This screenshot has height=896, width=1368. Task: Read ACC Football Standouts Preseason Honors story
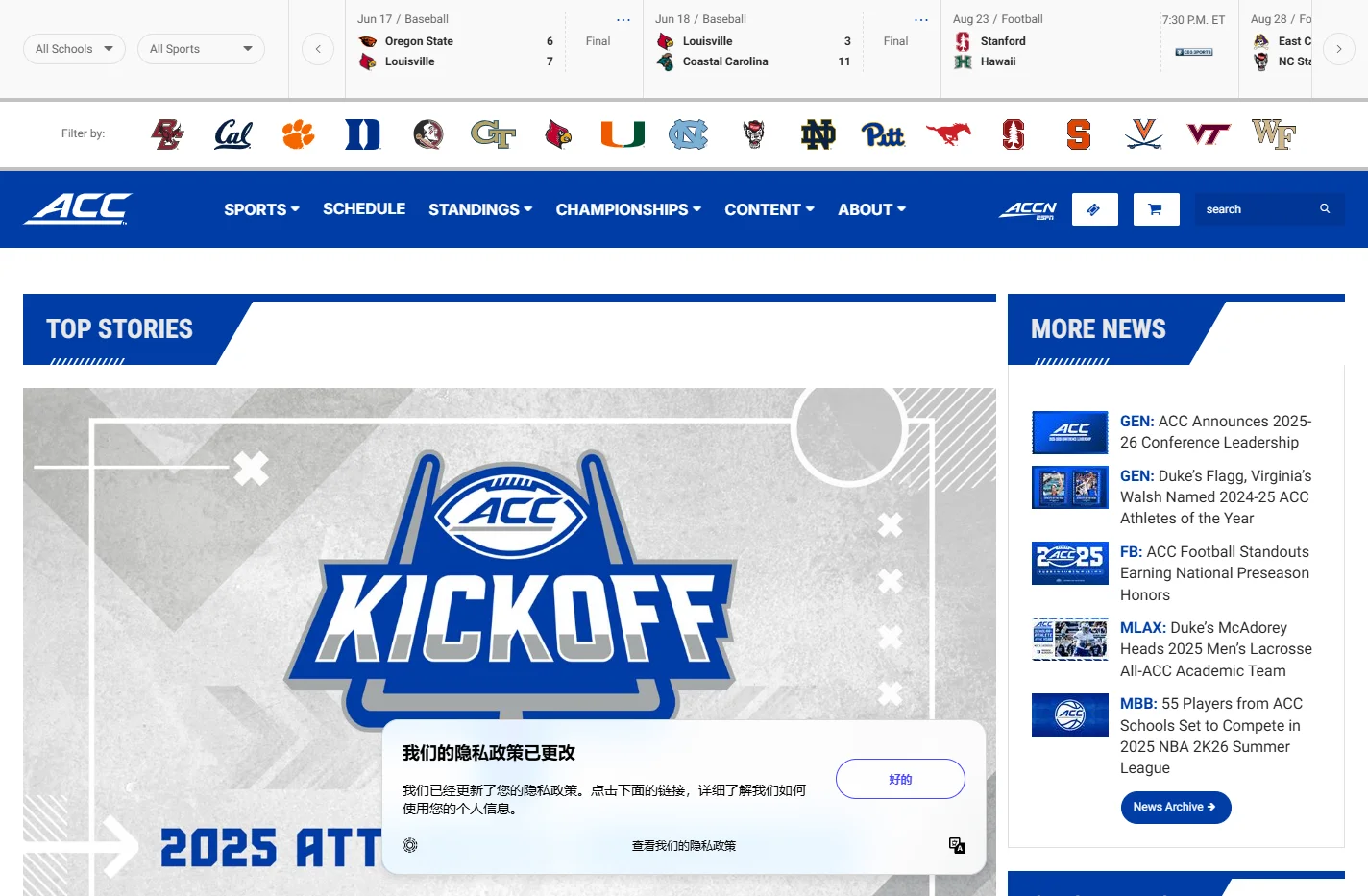click(1215, 573)
